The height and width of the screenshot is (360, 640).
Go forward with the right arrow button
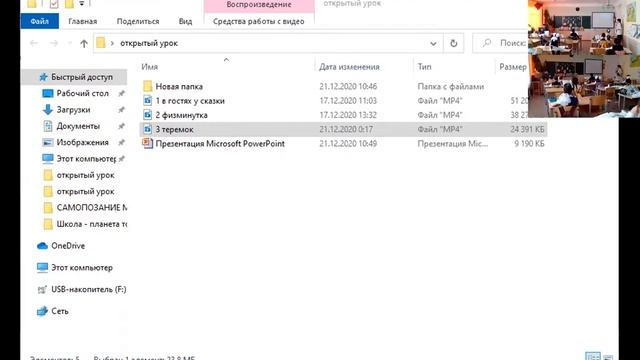[53, 43]
